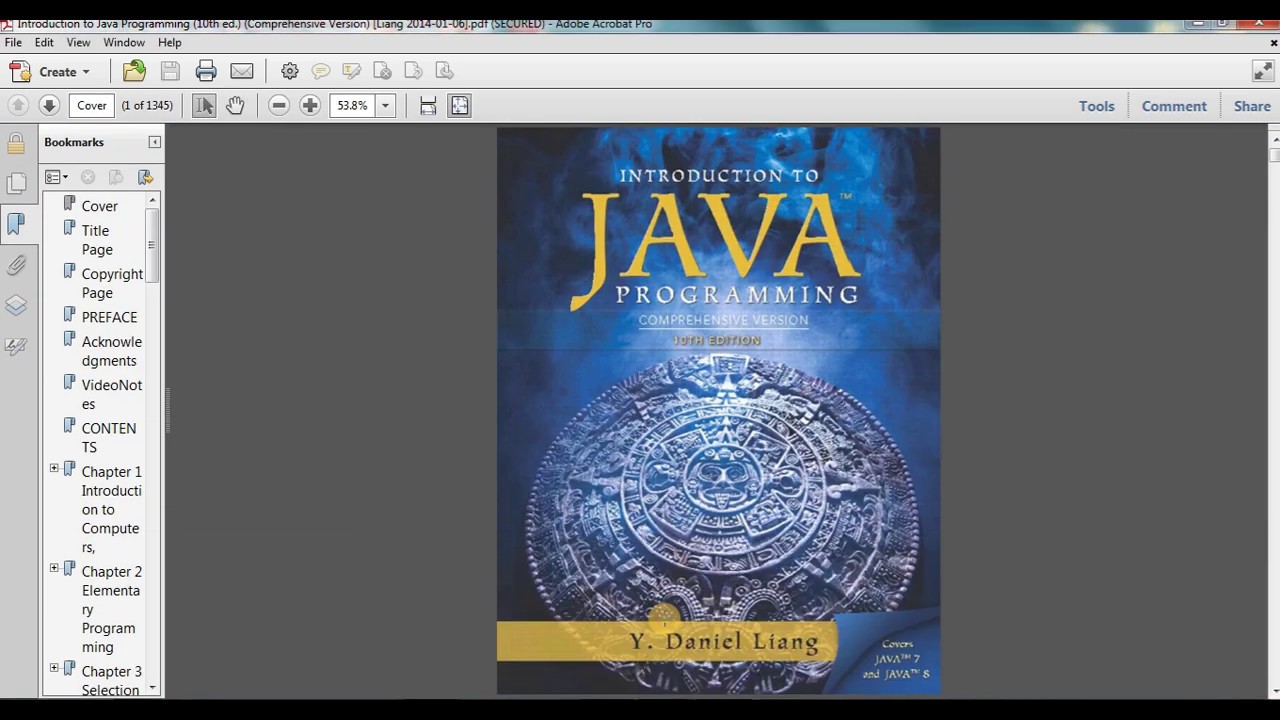Image resolution: width=1280 pixels, height=720 pixels.
Task: Open Chapter 3 Selection bookmark
Action: 111,680
